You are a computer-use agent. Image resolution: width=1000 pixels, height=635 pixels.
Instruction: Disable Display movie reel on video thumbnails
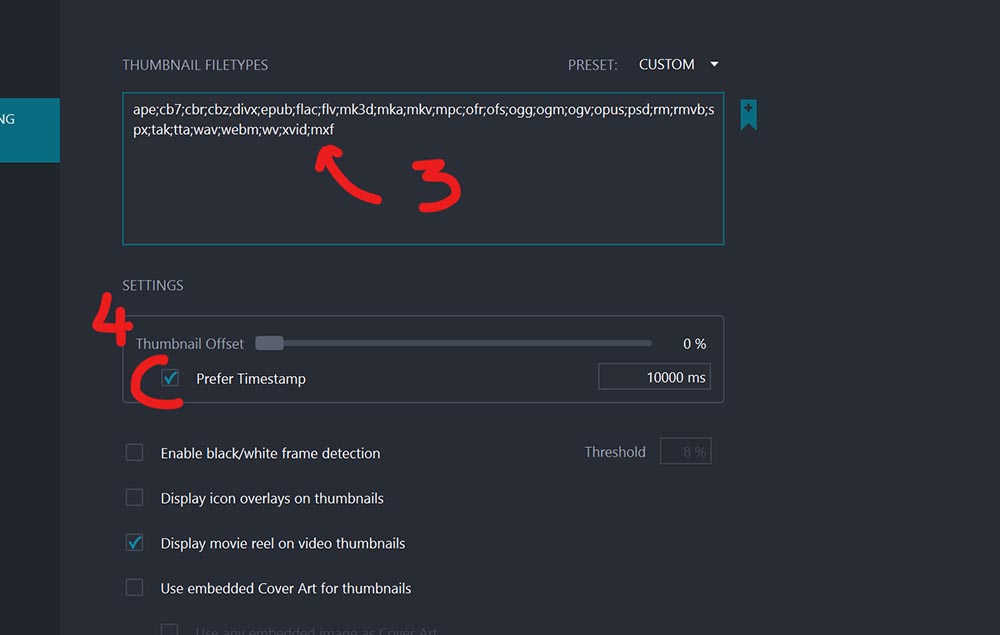point(134,543)
